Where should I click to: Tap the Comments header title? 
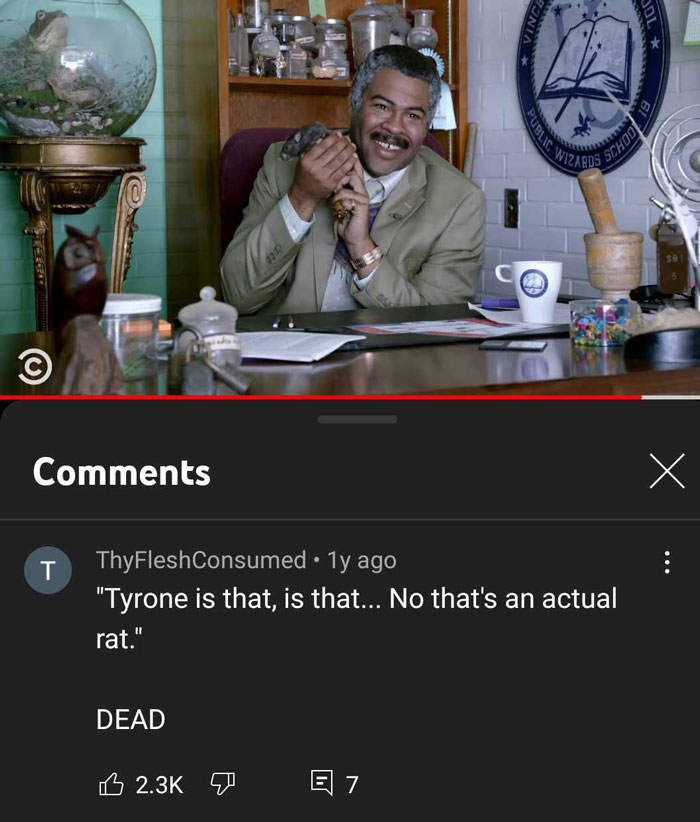point(122,472)
